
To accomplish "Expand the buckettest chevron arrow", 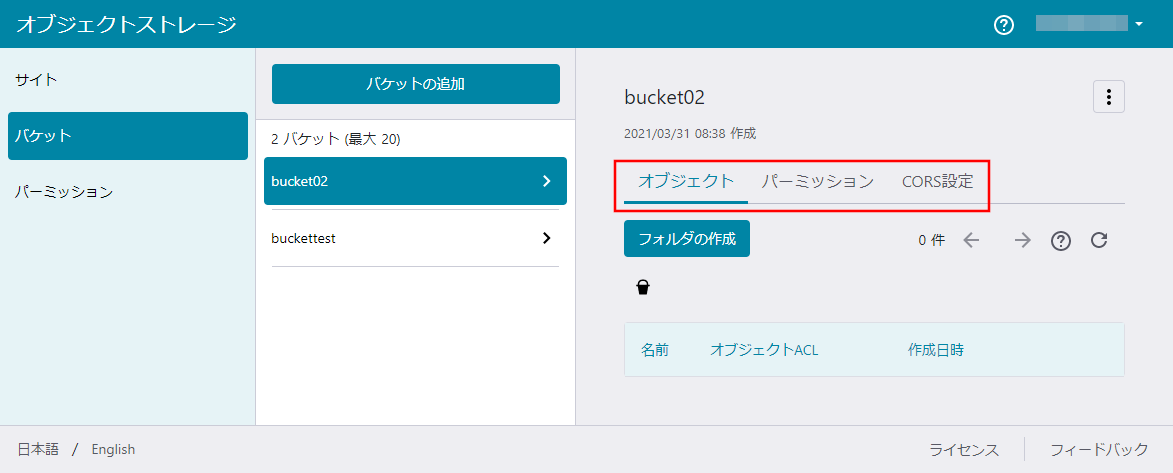I will point(546,238).
